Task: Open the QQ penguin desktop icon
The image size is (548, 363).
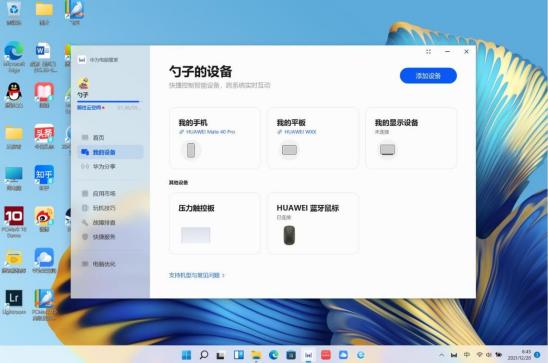Action: coord(14,95)
